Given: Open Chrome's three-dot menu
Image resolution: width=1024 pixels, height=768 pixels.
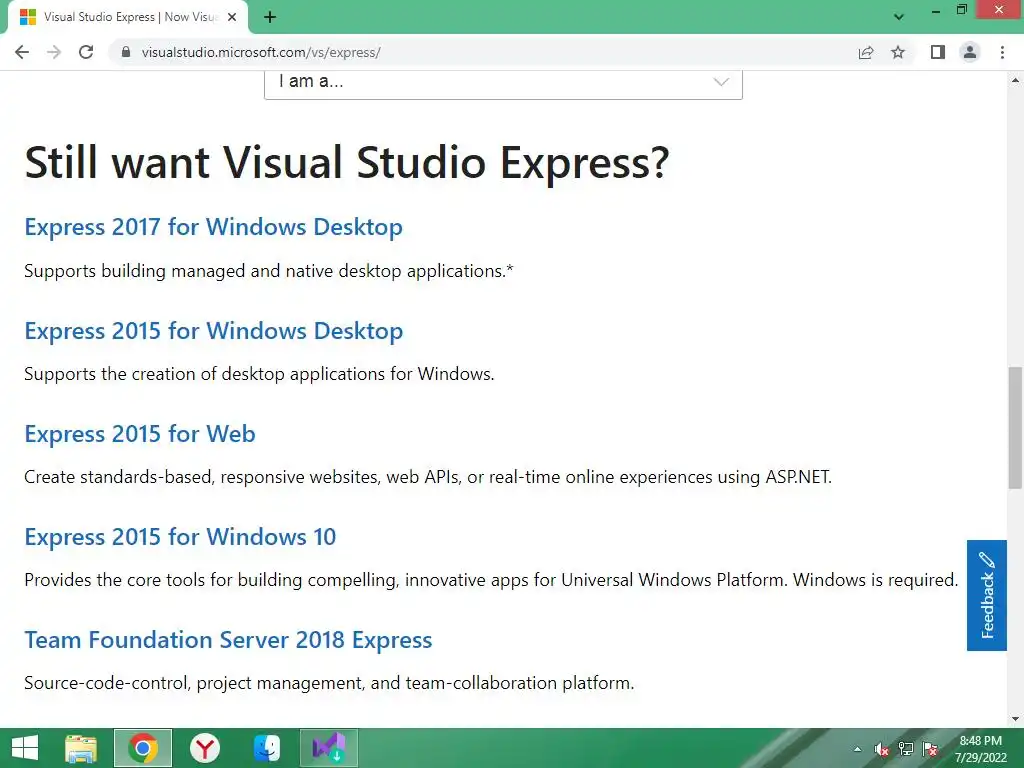Looking at the screenshot, I should pos(1002,52).
